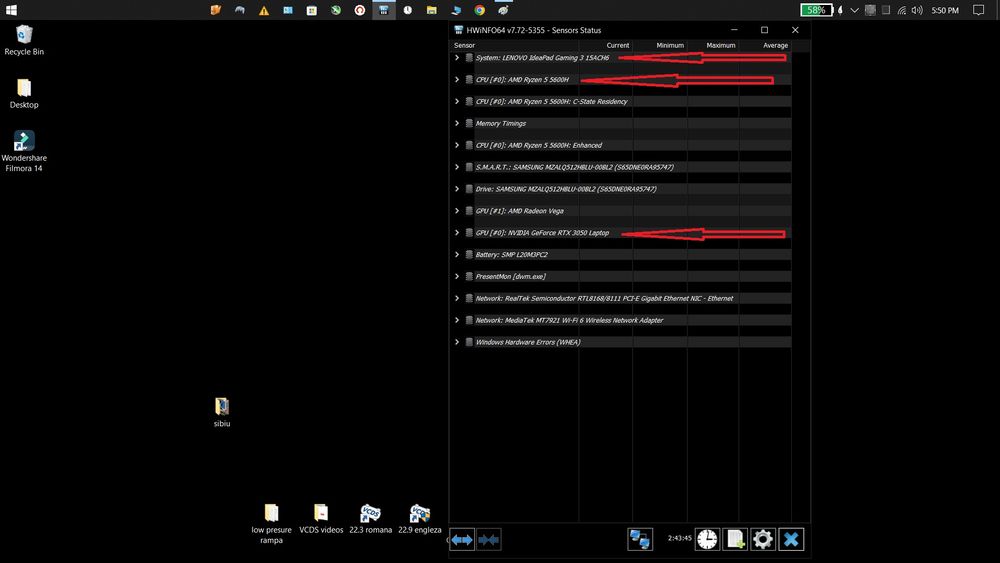
Task: Open the sensor settings gear
Action: pos(763,539)
